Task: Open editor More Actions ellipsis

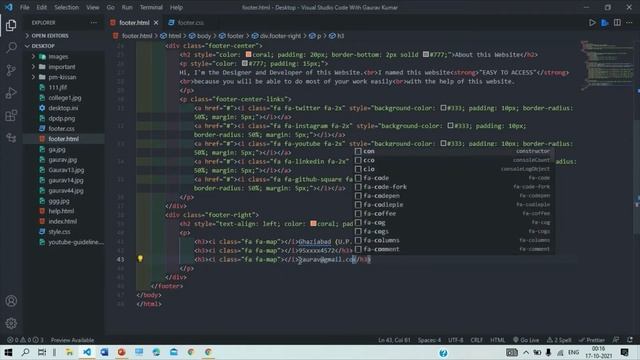Action: coord(629,23)
